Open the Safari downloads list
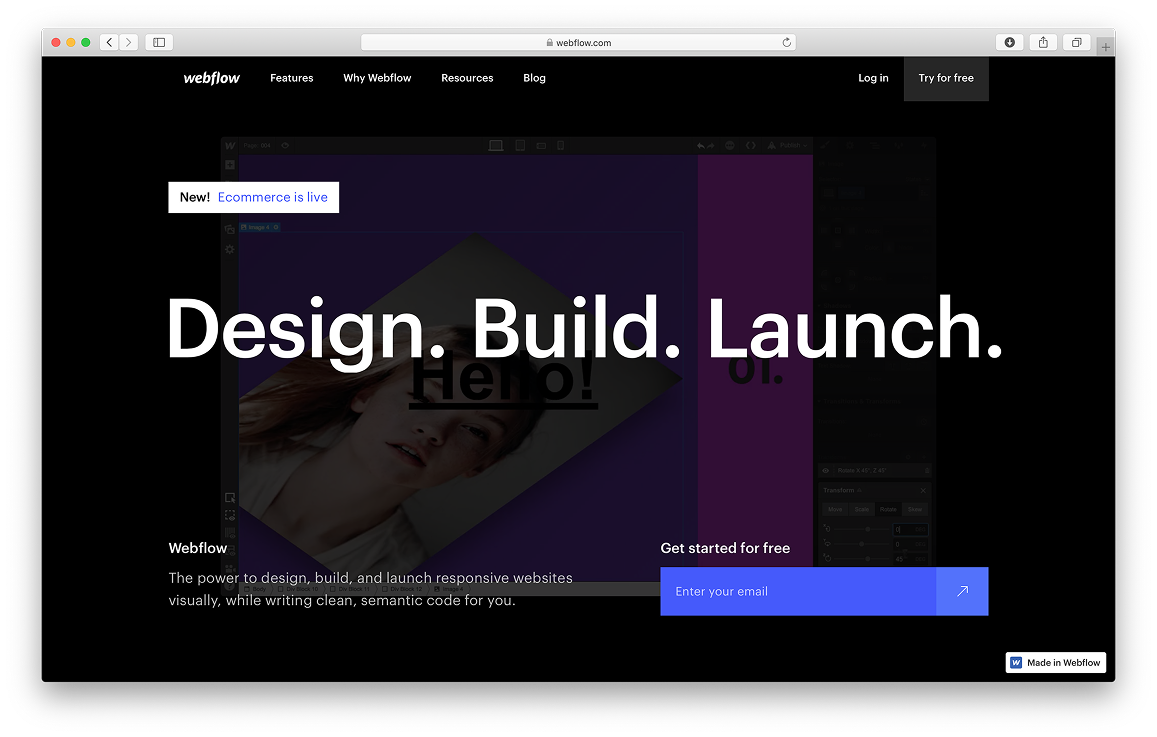The width and height of the screenshot is (1157, 737). click(1009, 42)
